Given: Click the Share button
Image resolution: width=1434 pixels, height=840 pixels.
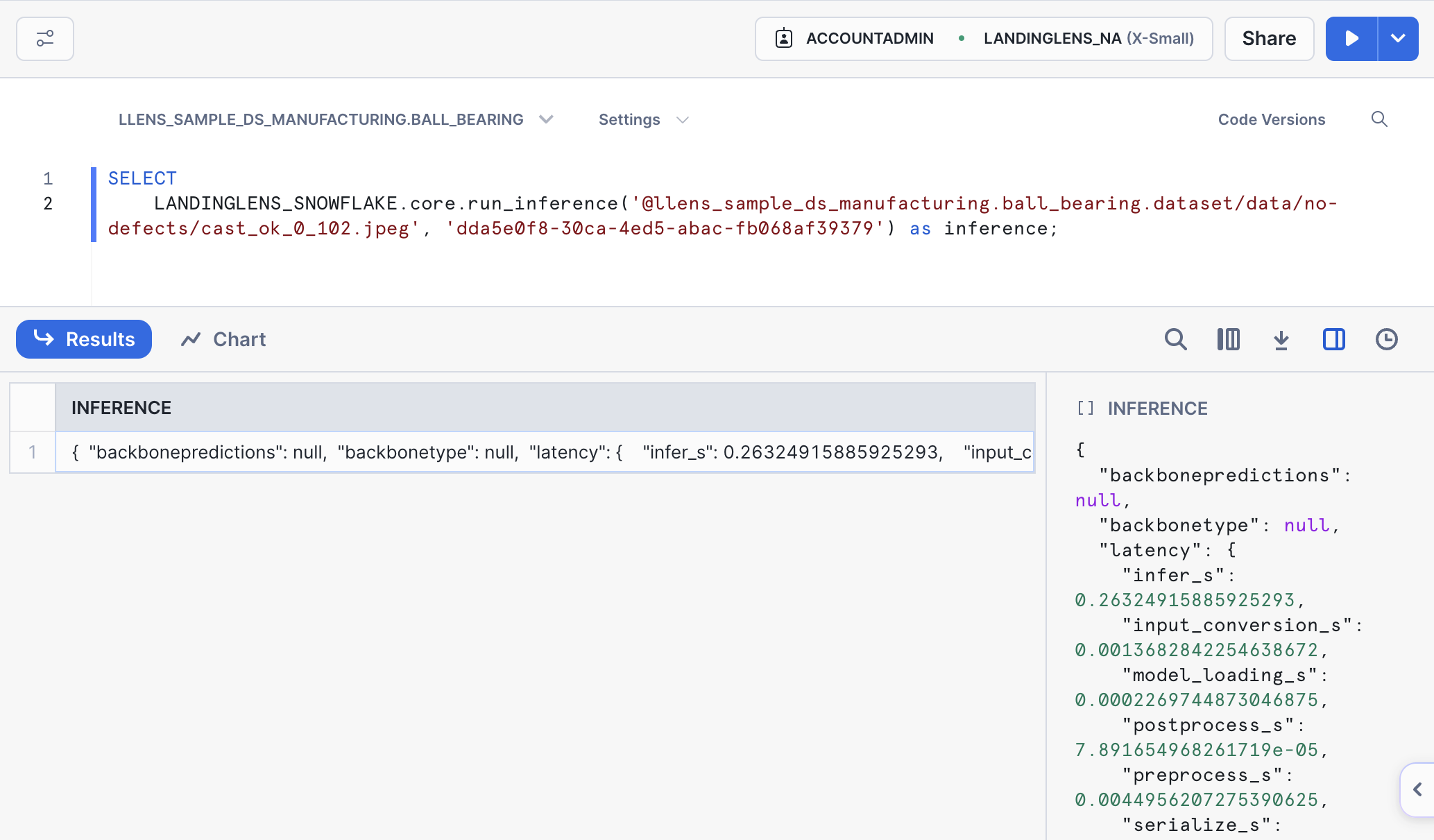Looking at the screenshot, I should [x=1269, y=39].
